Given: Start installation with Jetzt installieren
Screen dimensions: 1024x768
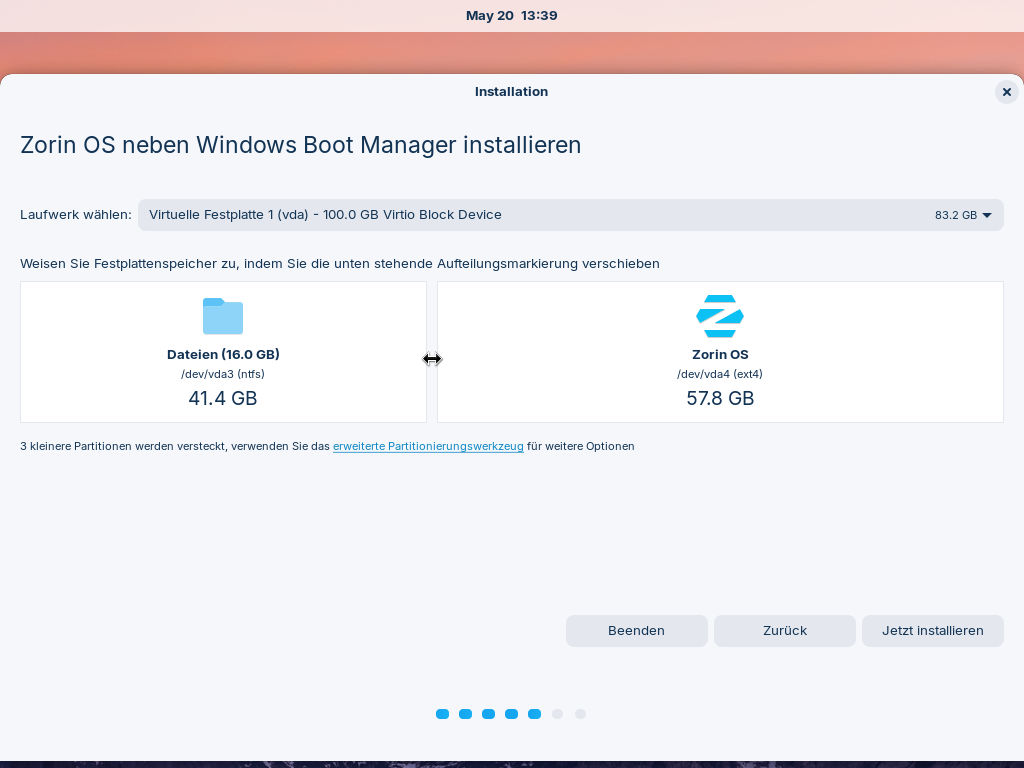Looking at the screenshot, I should pyautogui.click(x=933, y=631).
